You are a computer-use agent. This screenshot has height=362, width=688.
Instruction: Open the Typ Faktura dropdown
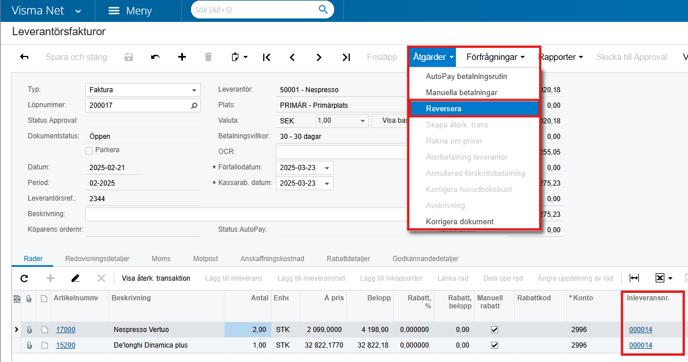[x=194, y=90]
